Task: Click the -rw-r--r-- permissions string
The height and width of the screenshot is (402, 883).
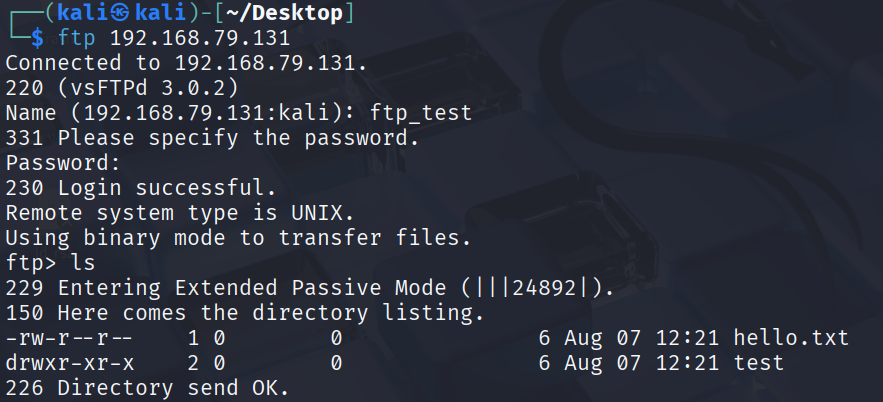Action: click(x=69, y=337)
